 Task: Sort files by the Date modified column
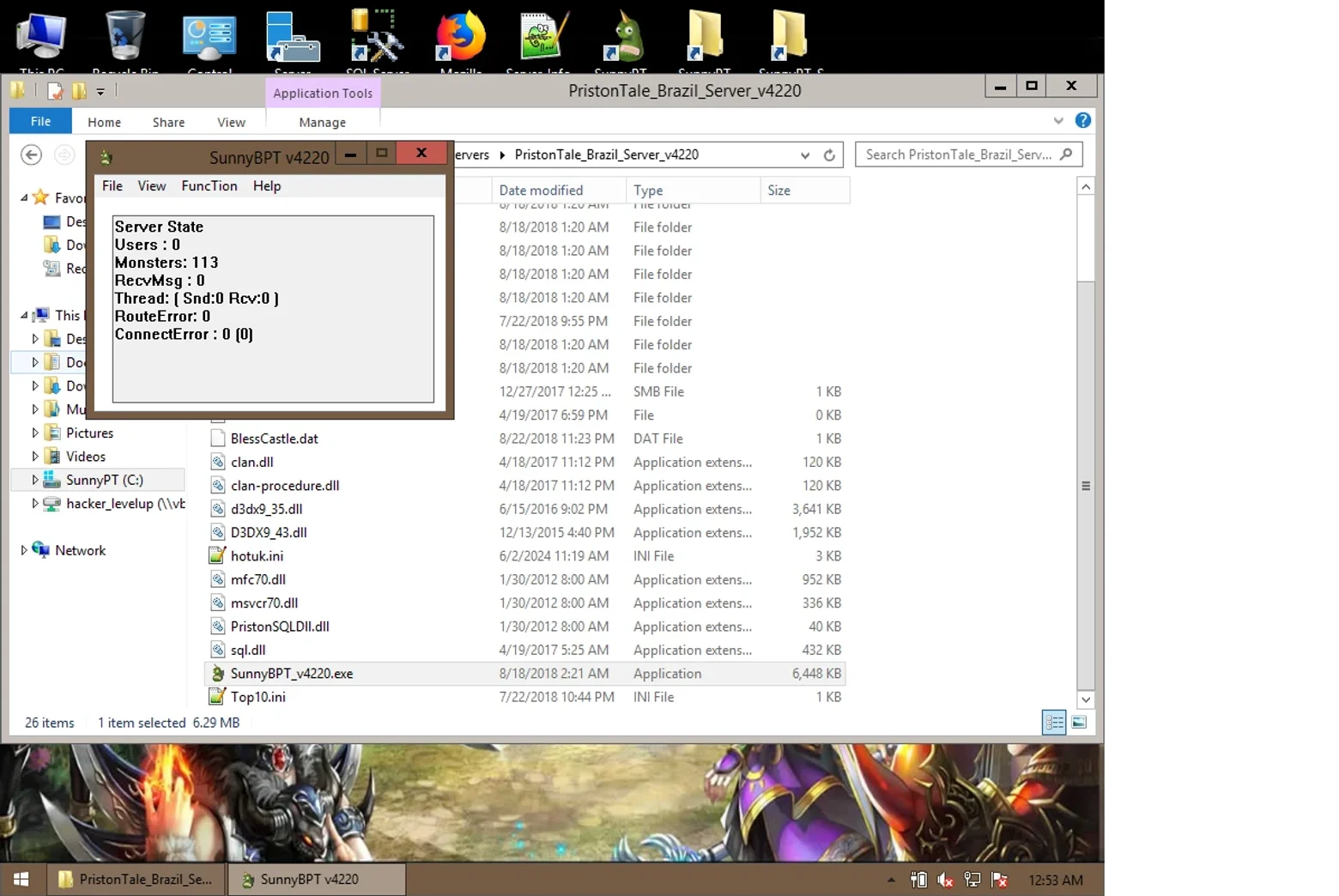559,191
